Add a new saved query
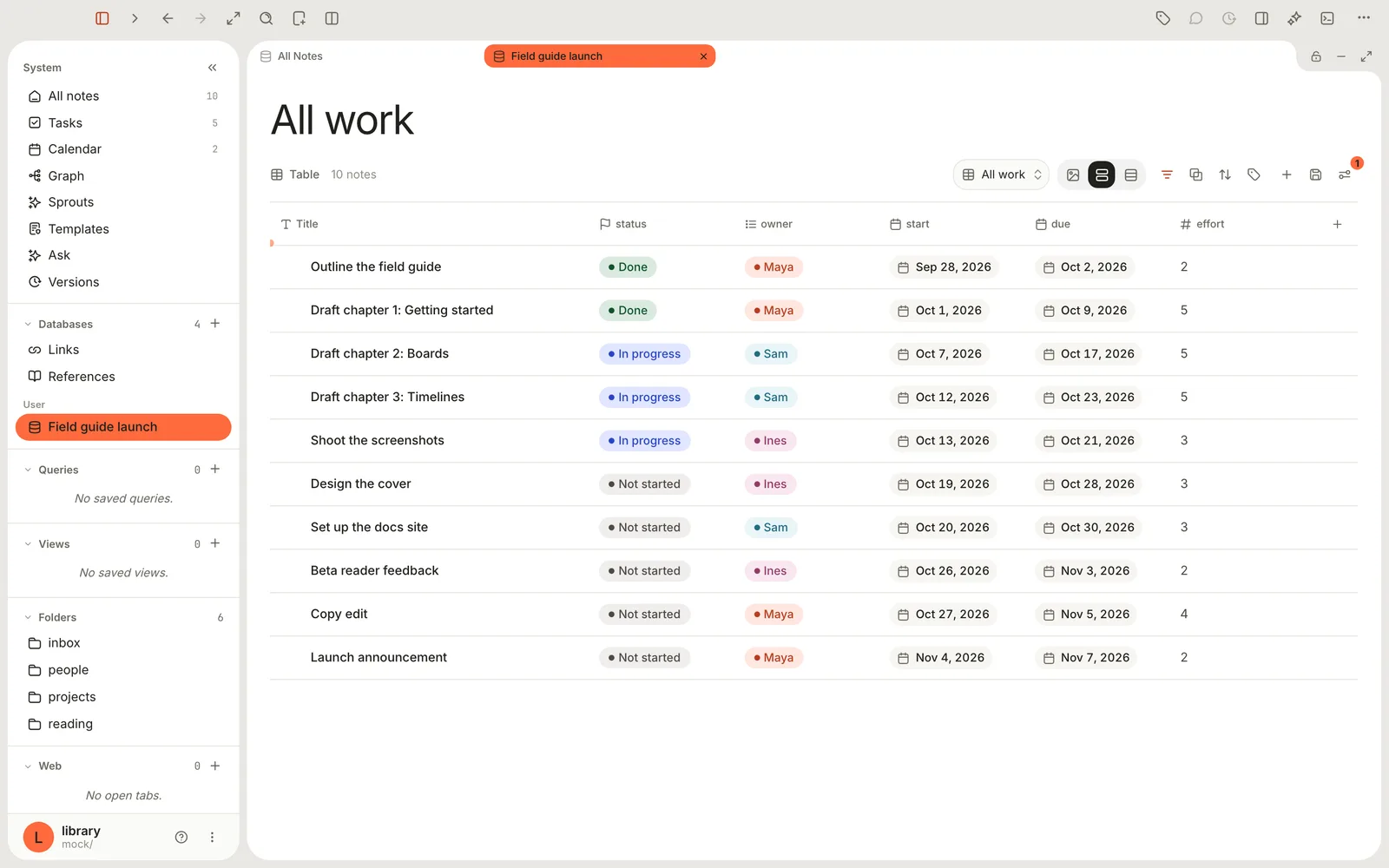This screenshot has height=868, width=1389. tap(215, 469)
